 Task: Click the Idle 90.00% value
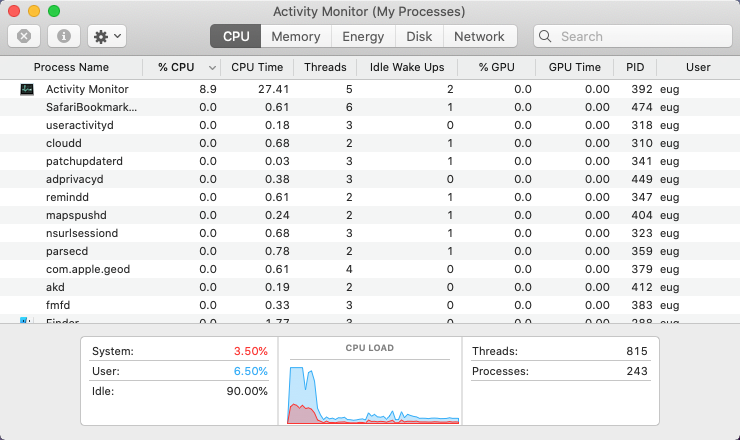click(x=247, y=391)
